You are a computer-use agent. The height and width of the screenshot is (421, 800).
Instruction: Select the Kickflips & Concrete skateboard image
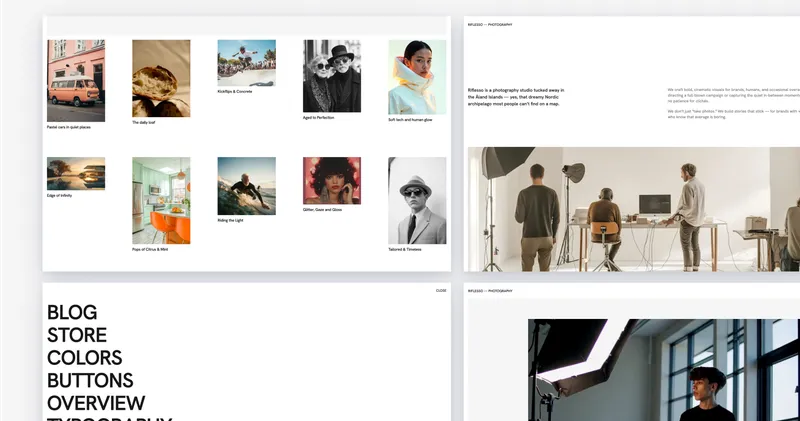(246, 62)
